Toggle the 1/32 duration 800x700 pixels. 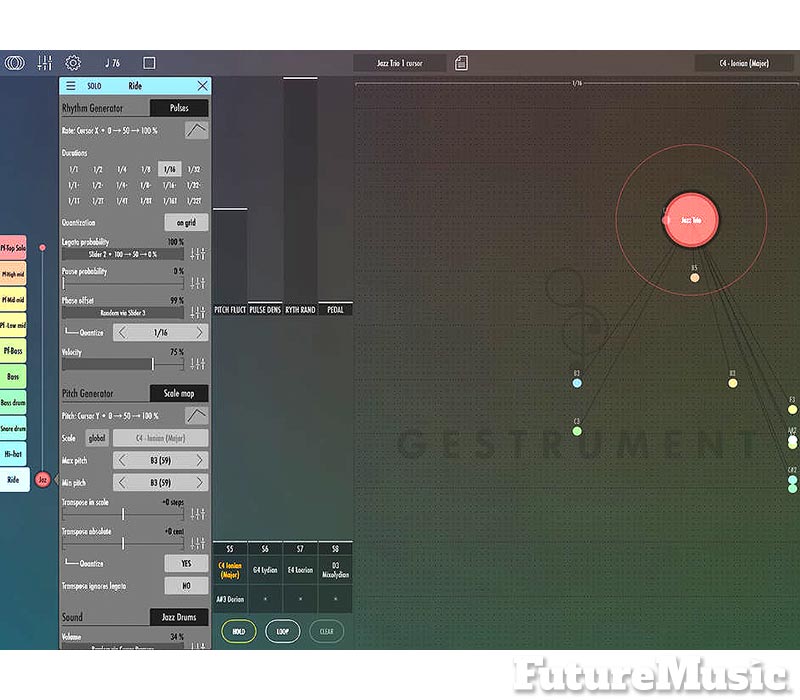194,169
